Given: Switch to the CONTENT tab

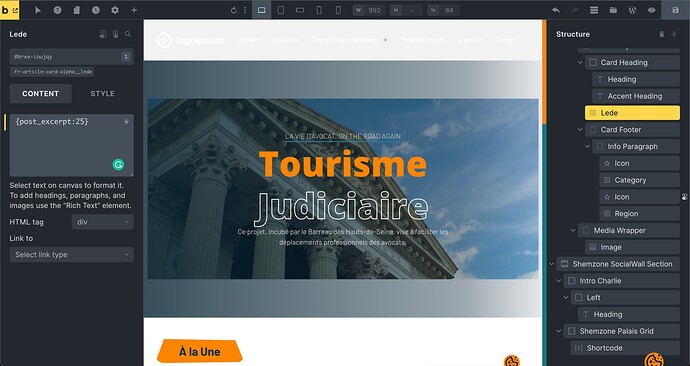Looking at the screenshot, I should (x=40, y=94).
